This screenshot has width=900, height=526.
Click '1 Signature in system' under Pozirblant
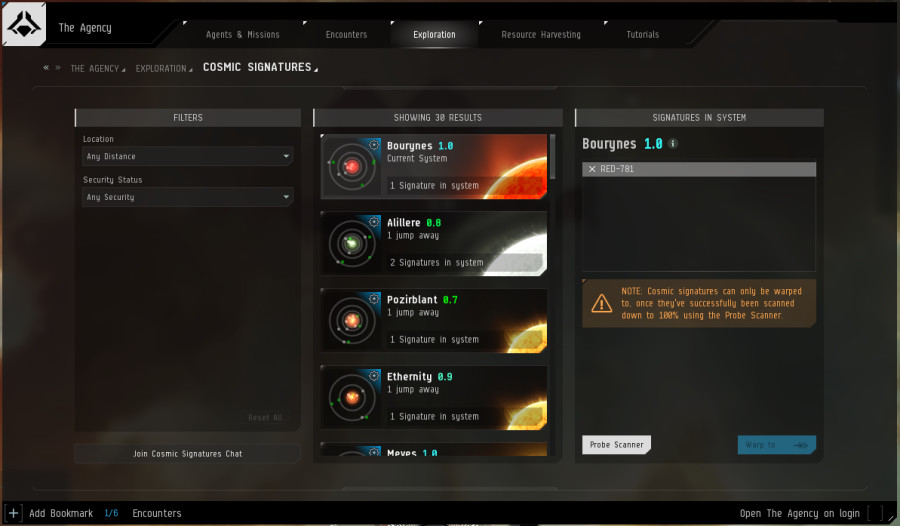tap(434, 339)
